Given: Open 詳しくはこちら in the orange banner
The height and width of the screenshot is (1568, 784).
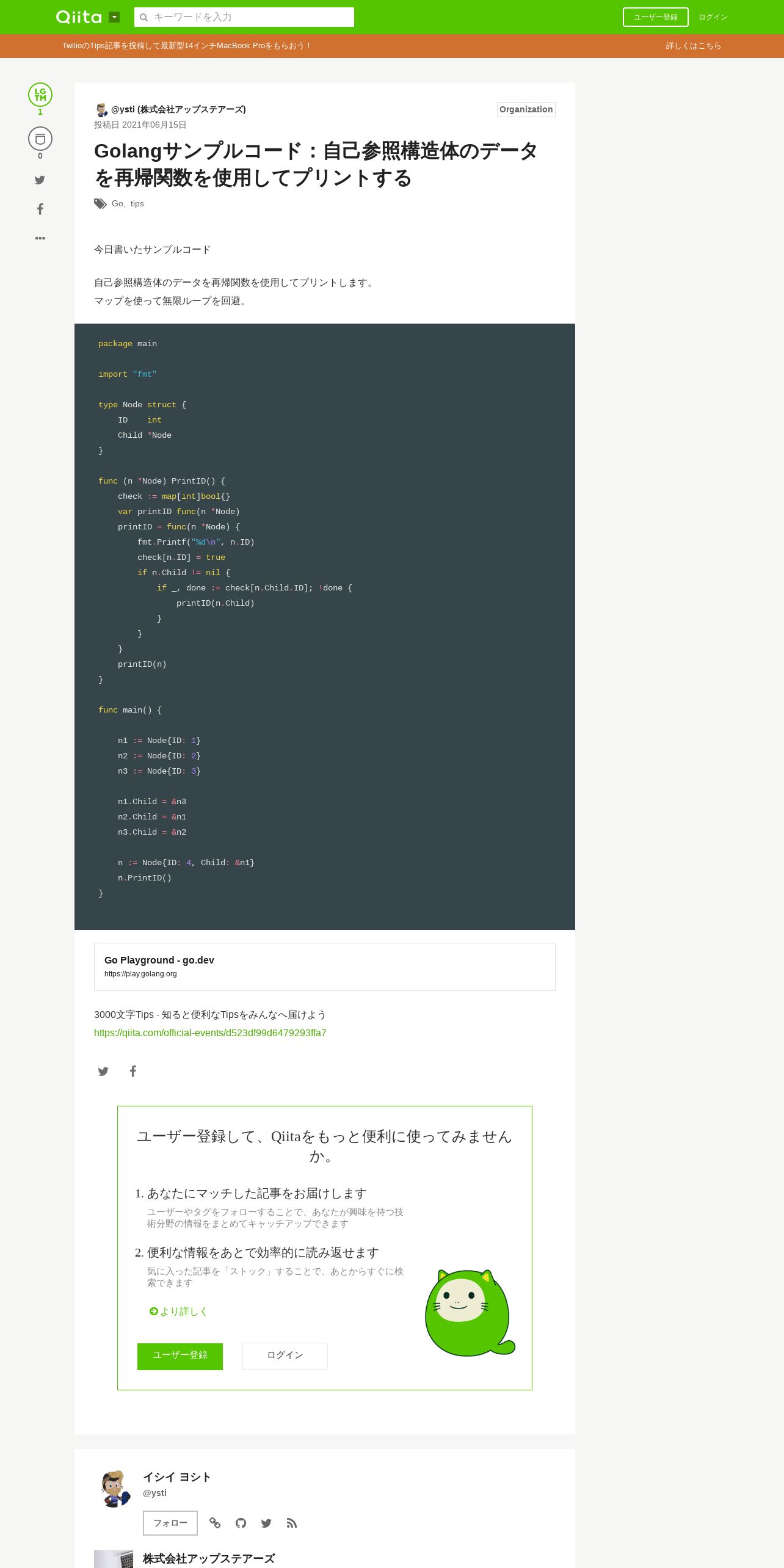Looking at the screenshot, I should click(x=693, y=46).
